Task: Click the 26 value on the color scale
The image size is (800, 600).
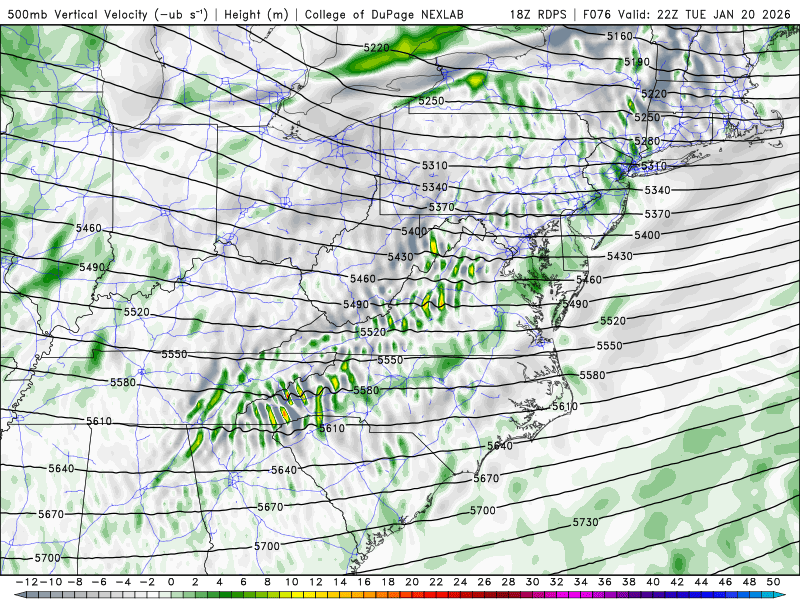Action: pyautogui.click(x=484, y=582)
